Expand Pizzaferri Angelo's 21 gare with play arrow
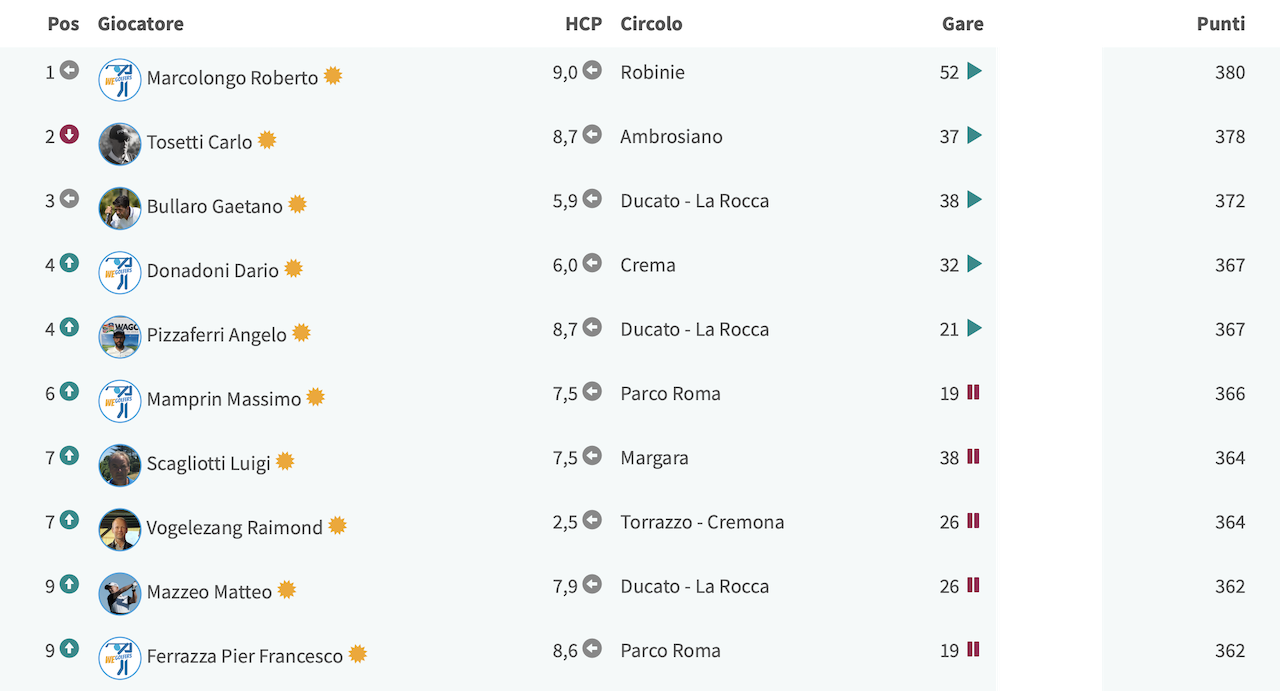The height and width of the screenshot is (691, 1280). pyautogui.click(x=974, y=328)
